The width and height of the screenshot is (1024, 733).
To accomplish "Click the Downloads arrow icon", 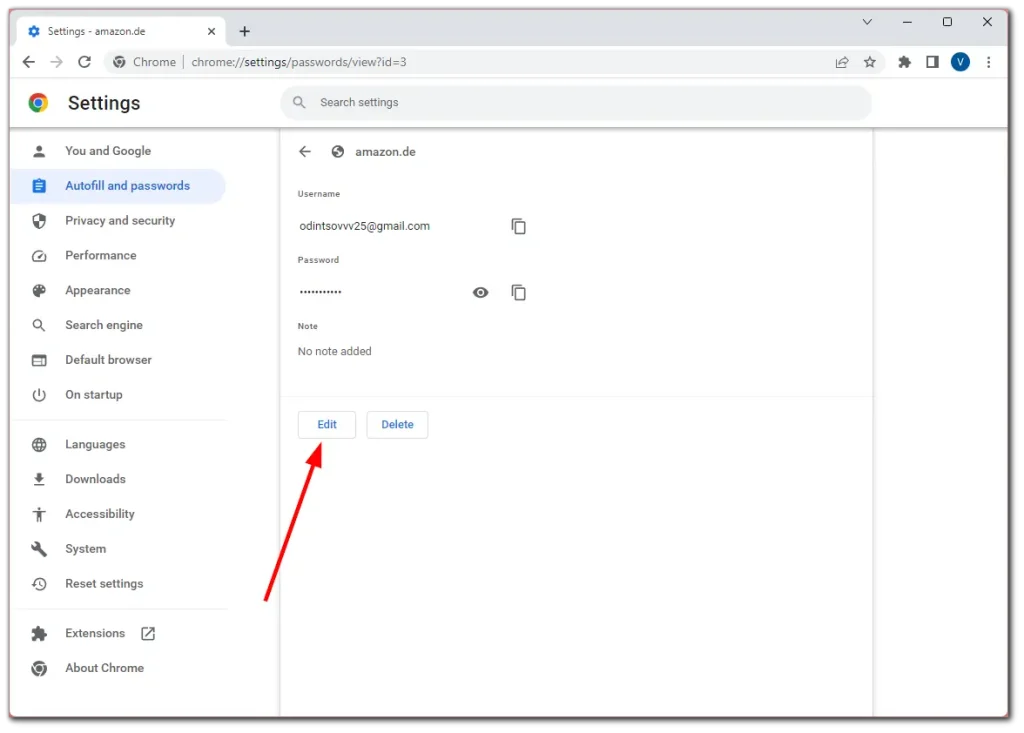I will (39, 480).
